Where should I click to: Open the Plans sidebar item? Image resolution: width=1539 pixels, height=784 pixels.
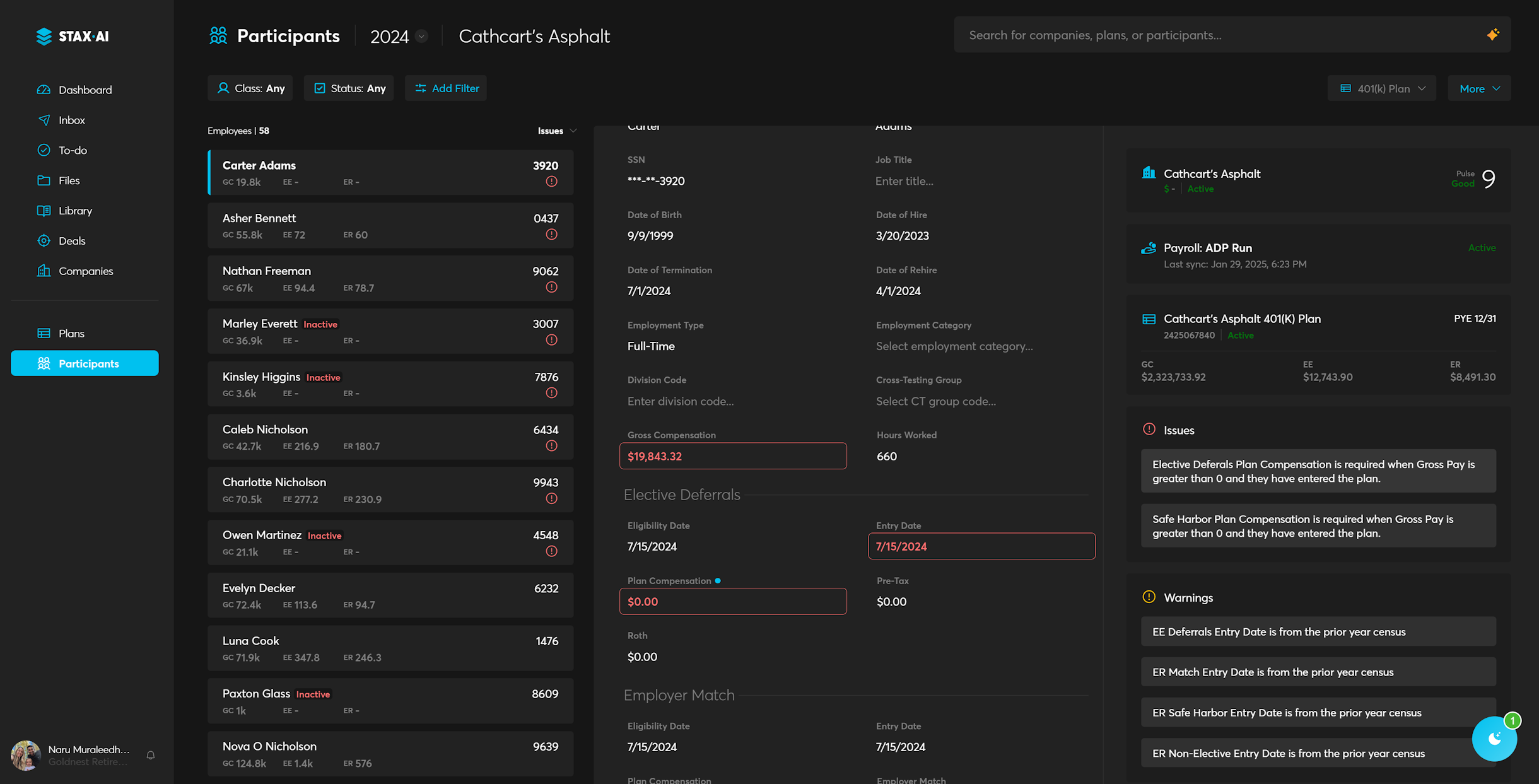click(71, 333)
